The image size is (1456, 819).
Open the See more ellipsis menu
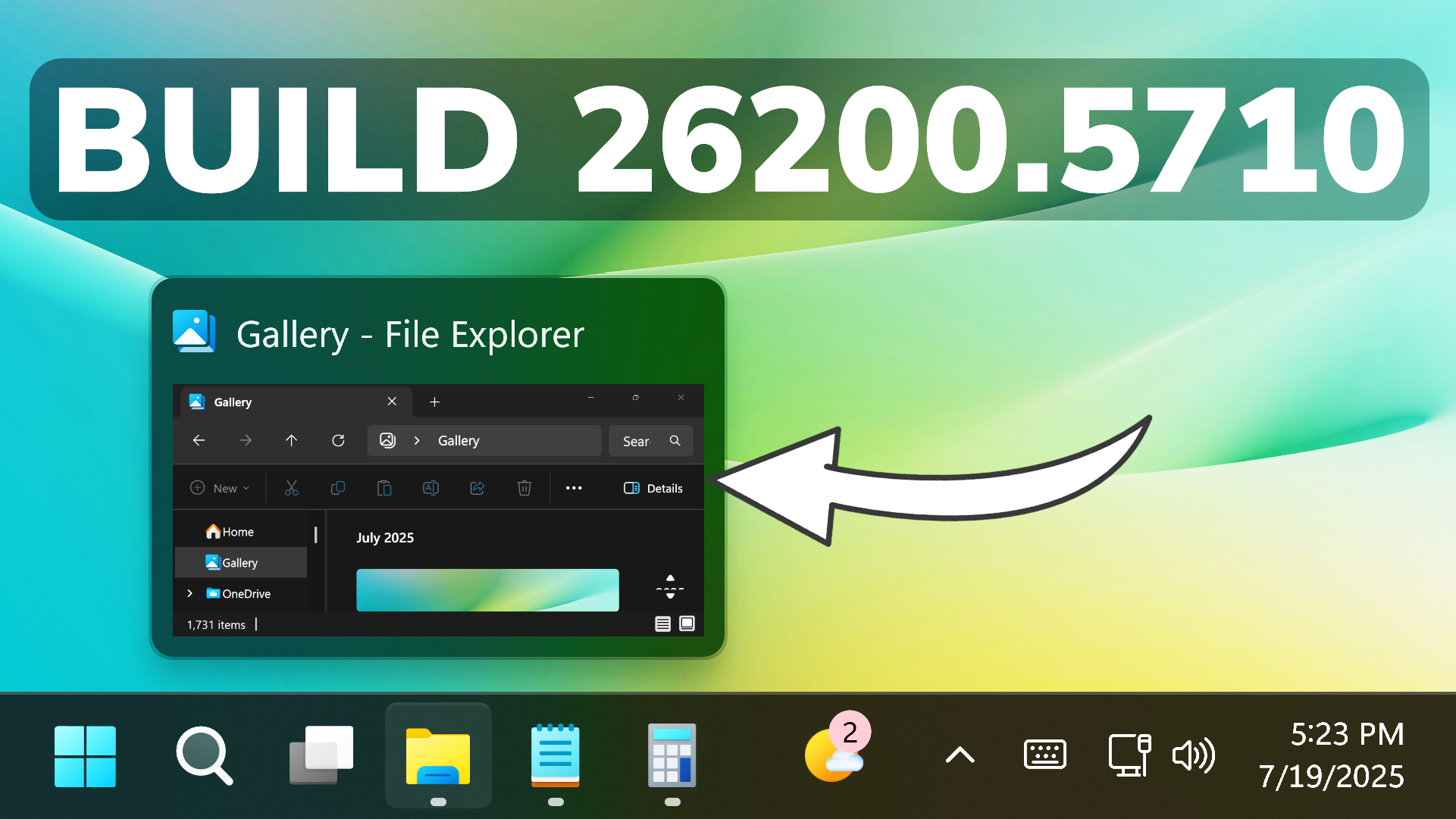(574, 488)
